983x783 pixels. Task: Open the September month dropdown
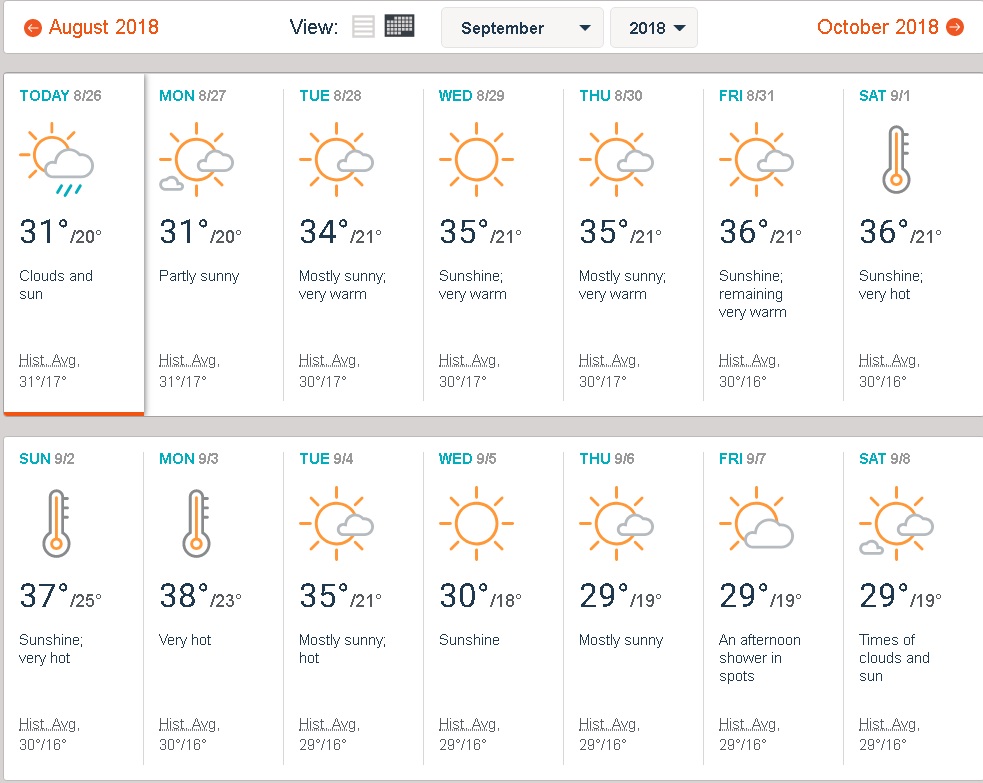pos(522,28)
